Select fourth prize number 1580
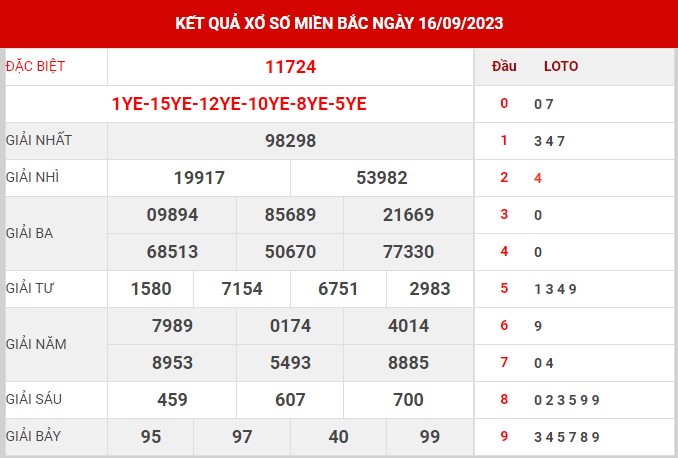The height and width of the screenshot is (458, 678). 151,289
